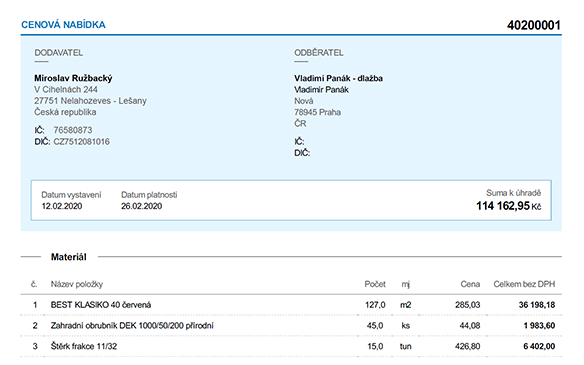Click the Cena column header
Image resolution: width=584 pixels, height=365 pixels.
470,284
